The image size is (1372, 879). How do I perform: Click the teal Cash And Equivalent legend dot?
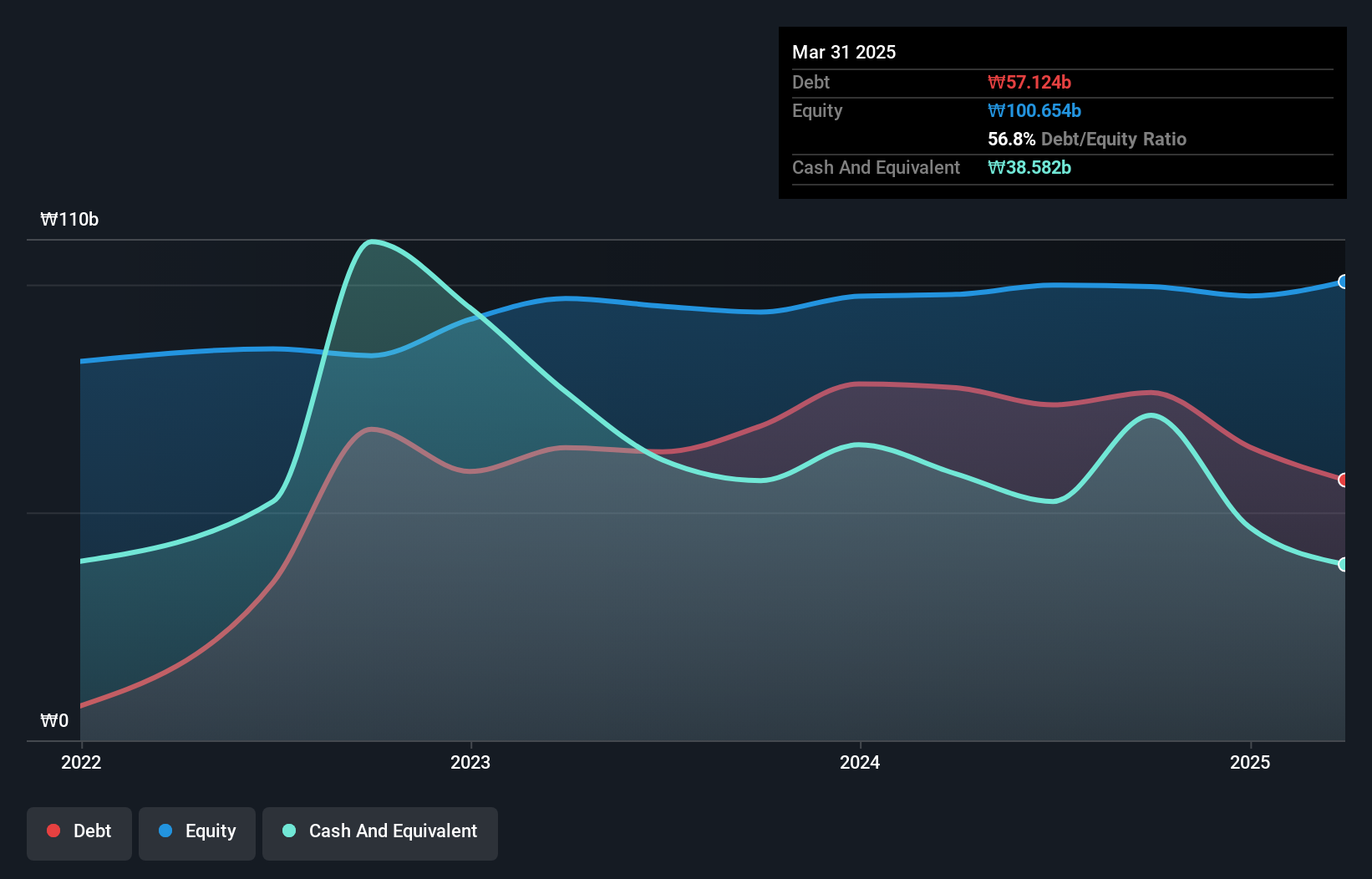click(x=289, y=831)
